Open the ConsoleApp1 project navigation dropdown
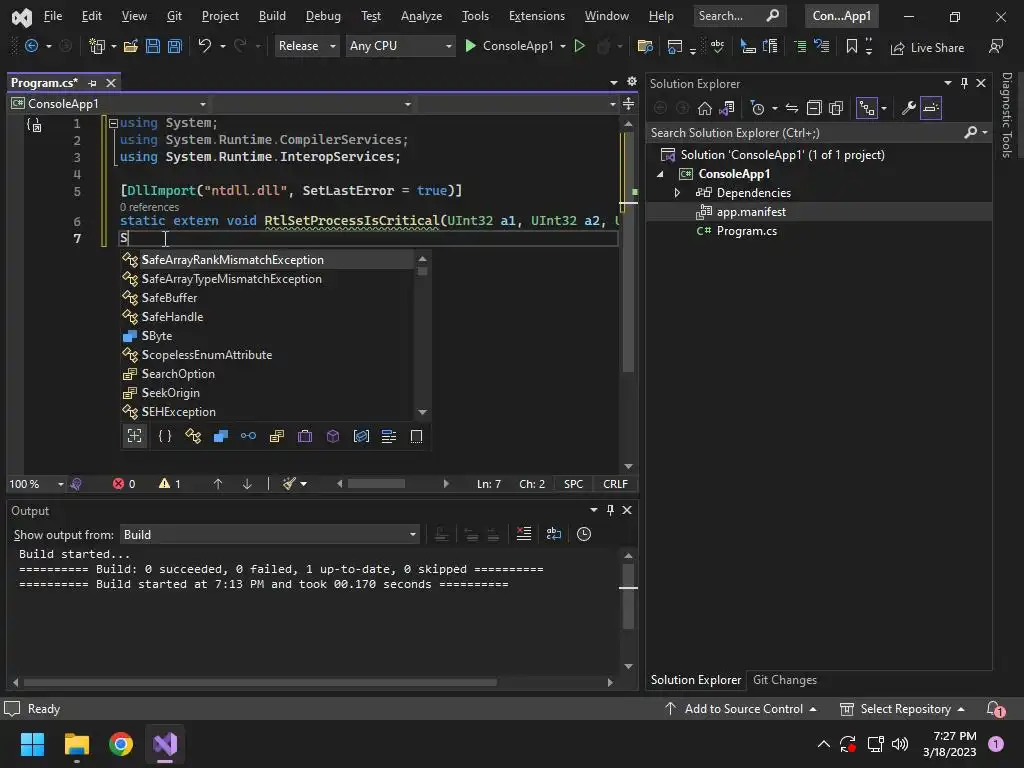This screenshot has width=1024, height=768. tap(108, 104)
